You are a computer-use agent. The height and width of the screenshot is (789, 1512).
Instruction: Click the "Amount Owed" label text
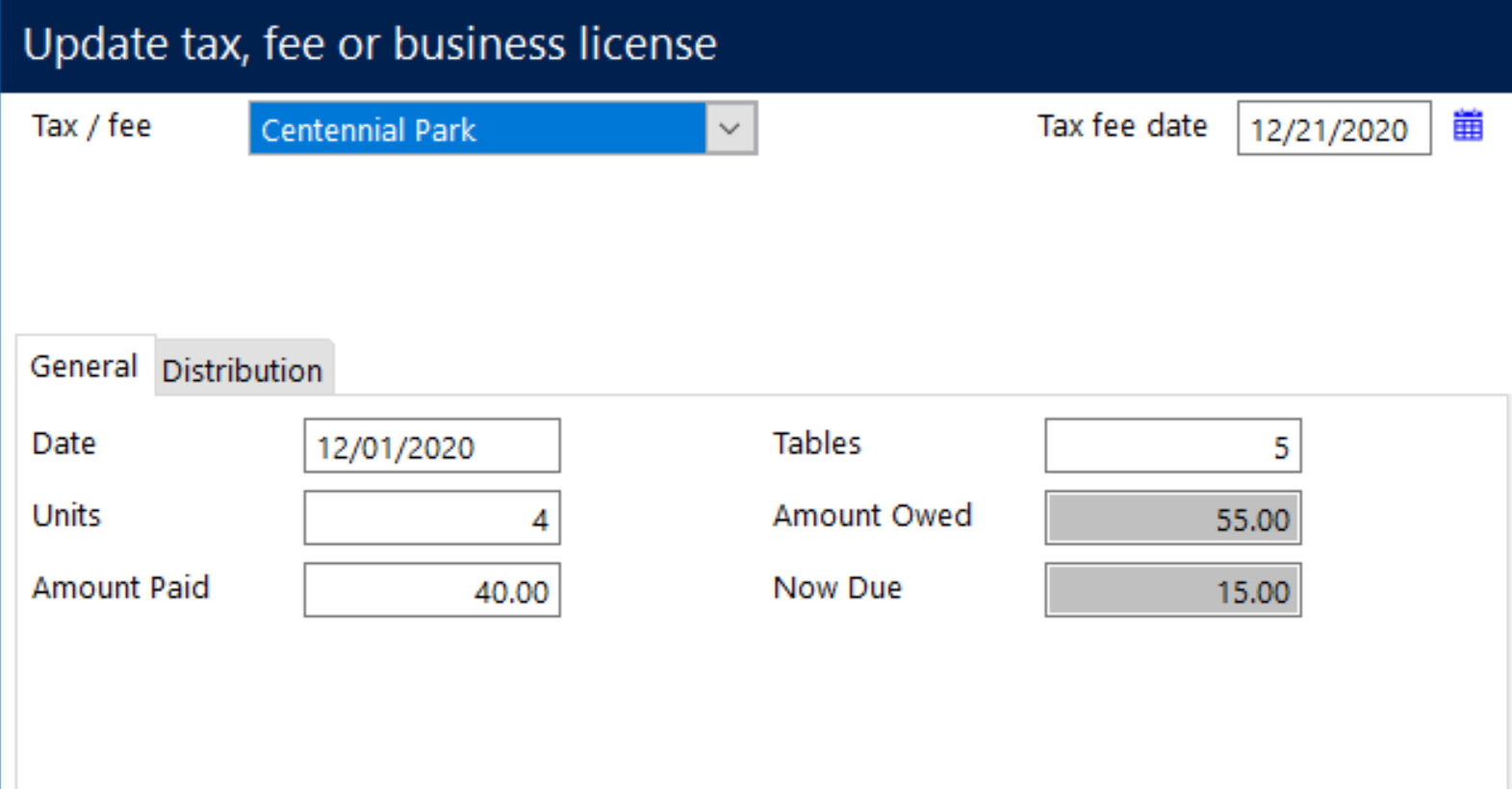[x=872, y=516]
